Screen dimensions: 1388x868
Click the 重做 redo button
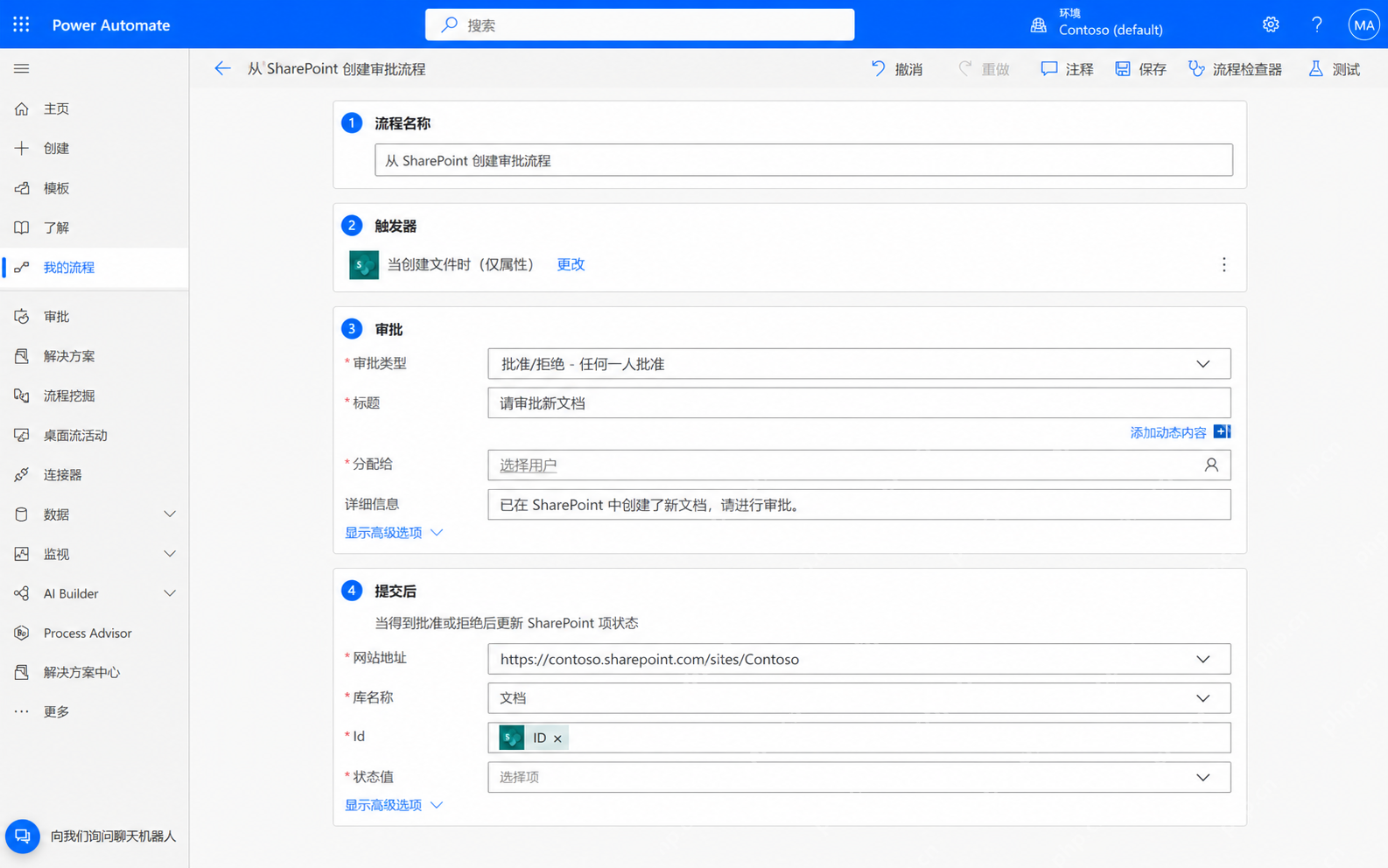(x=984, y=69)
